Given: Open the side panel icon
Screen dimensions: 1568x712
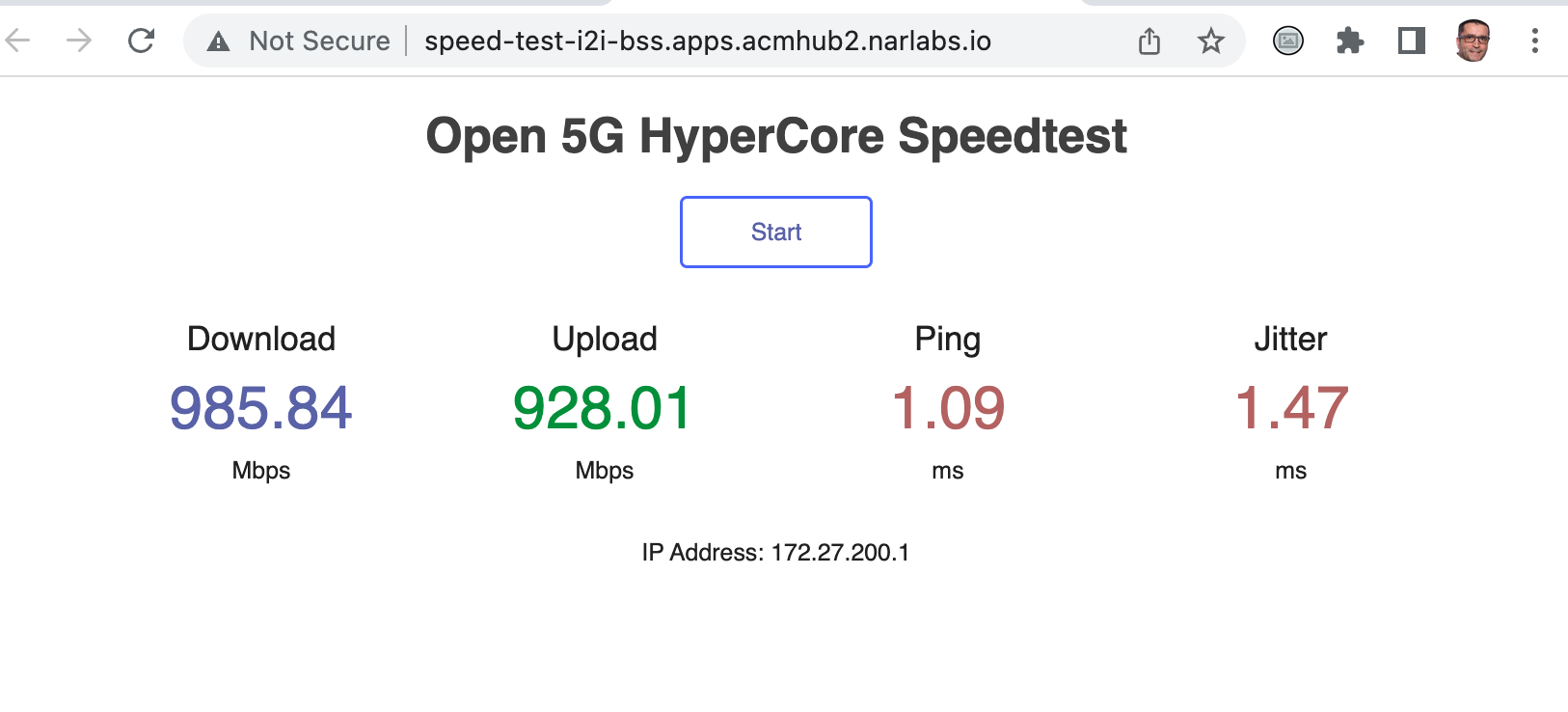Looking at the screenshot, I should [1411, 41].
